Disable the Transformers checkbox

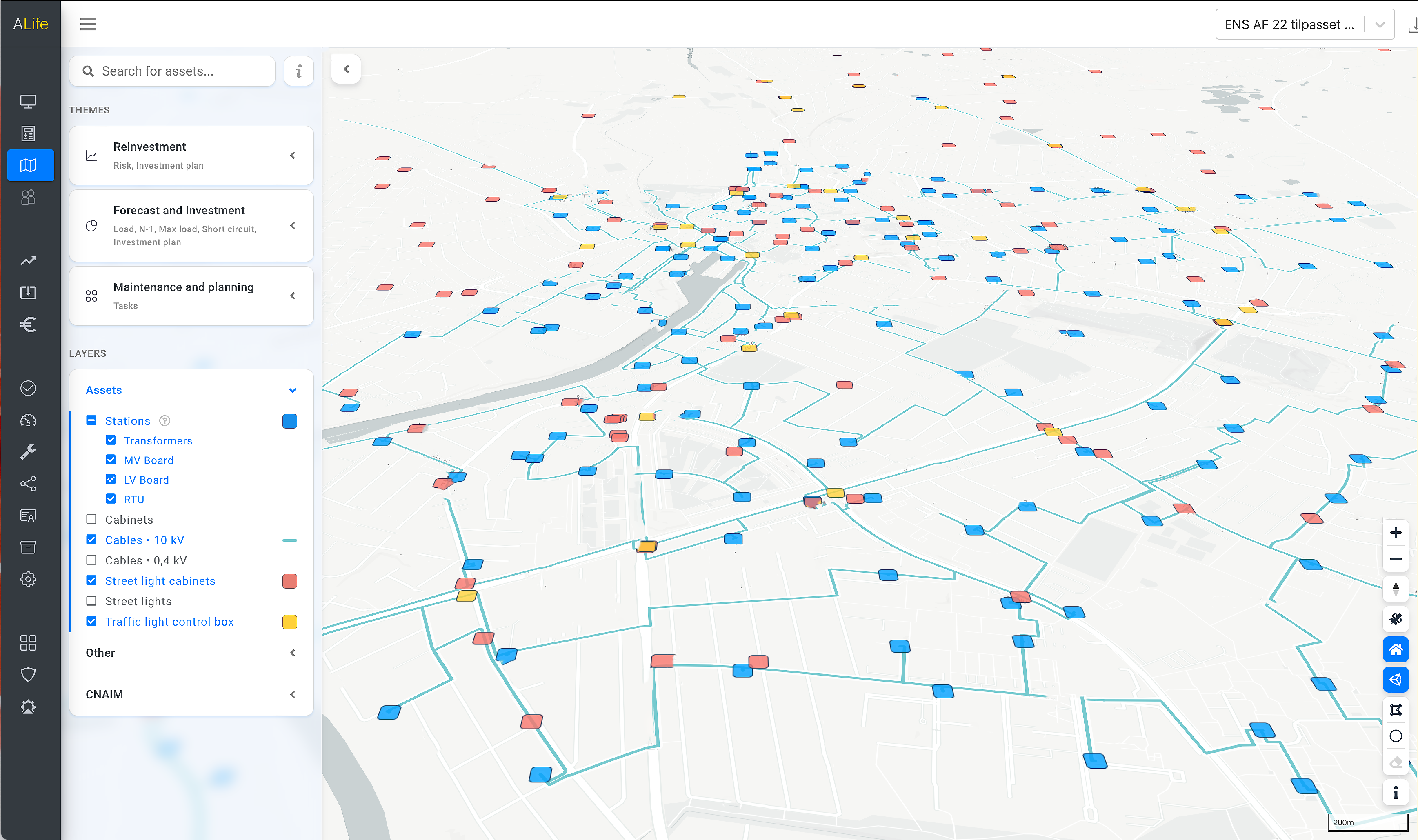click(111, 440)
